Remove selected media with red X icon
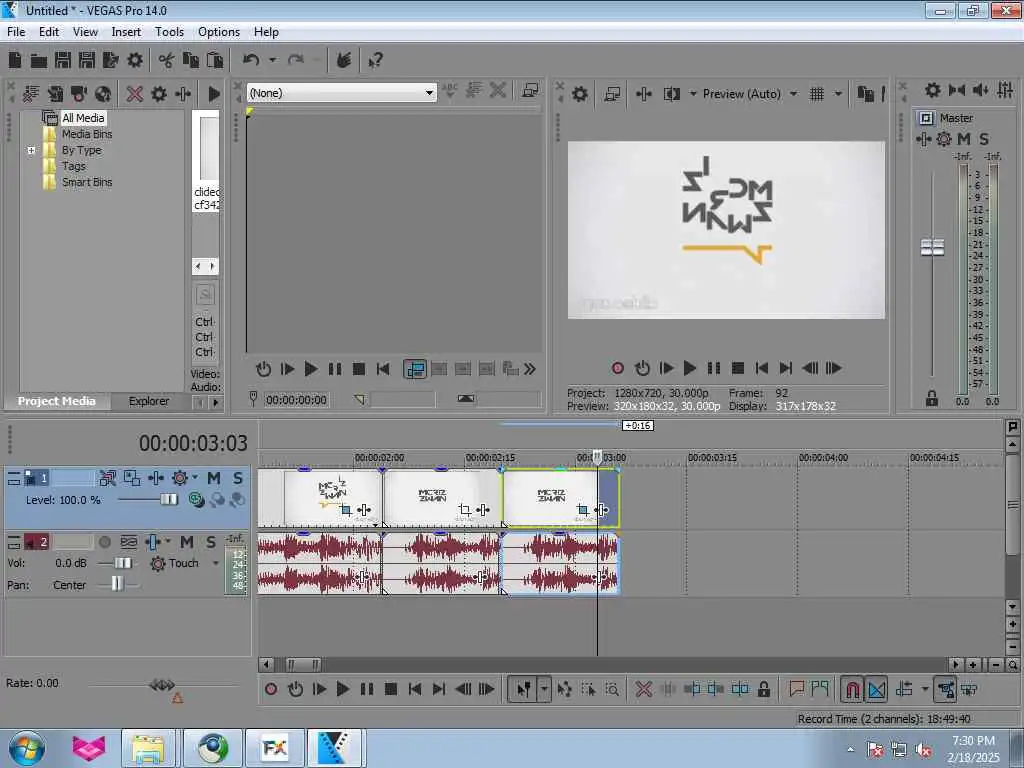Image resolution: width=1024 pixels, height=768 pixels. [135, 94]
